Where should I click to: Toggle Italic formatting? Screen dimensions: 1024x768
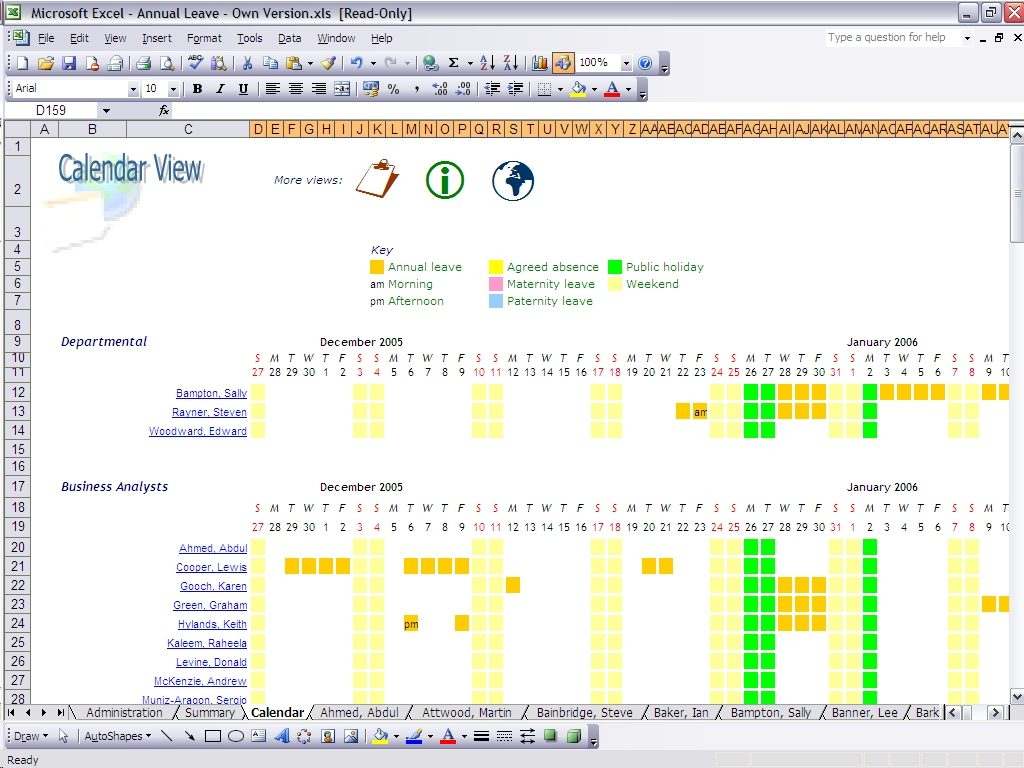[x=220, y=89]
